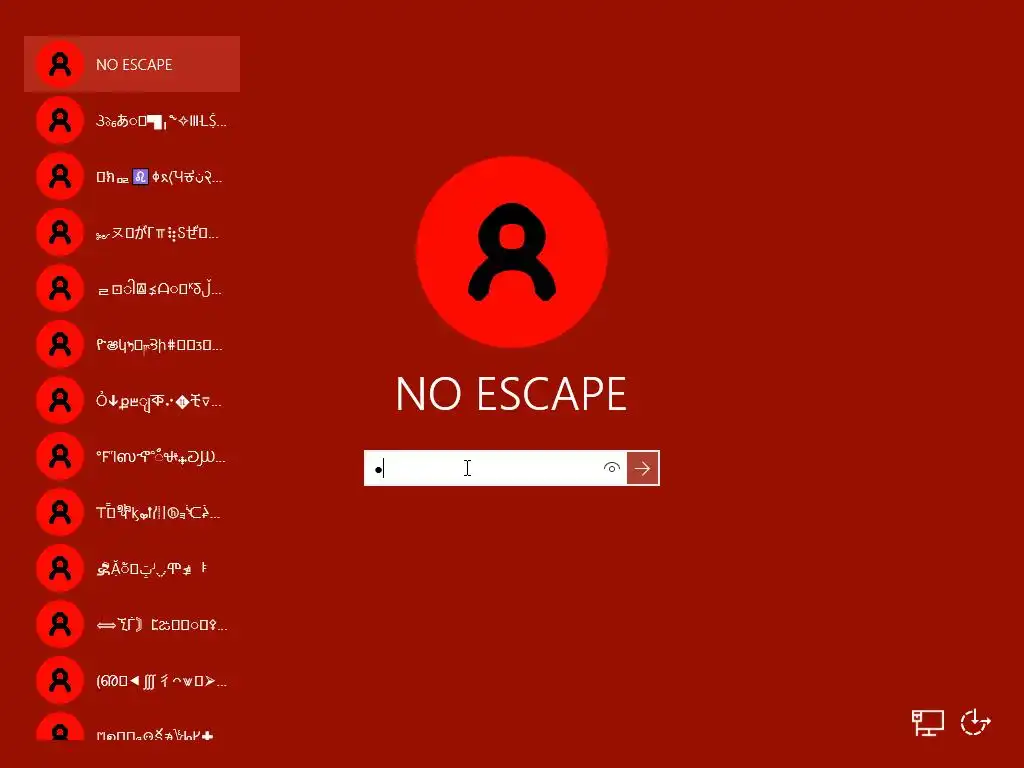Choose the account beginning with a double arrow
Image resolution: width=1024 pixels, height=768 pixels.
[x=132, y=625]
